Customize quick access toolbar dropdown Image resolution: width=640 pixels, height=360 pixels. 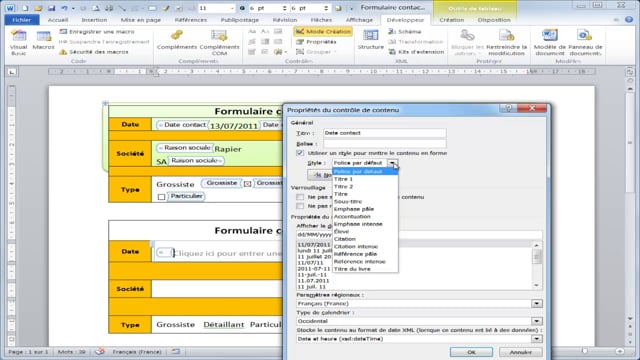351,8
